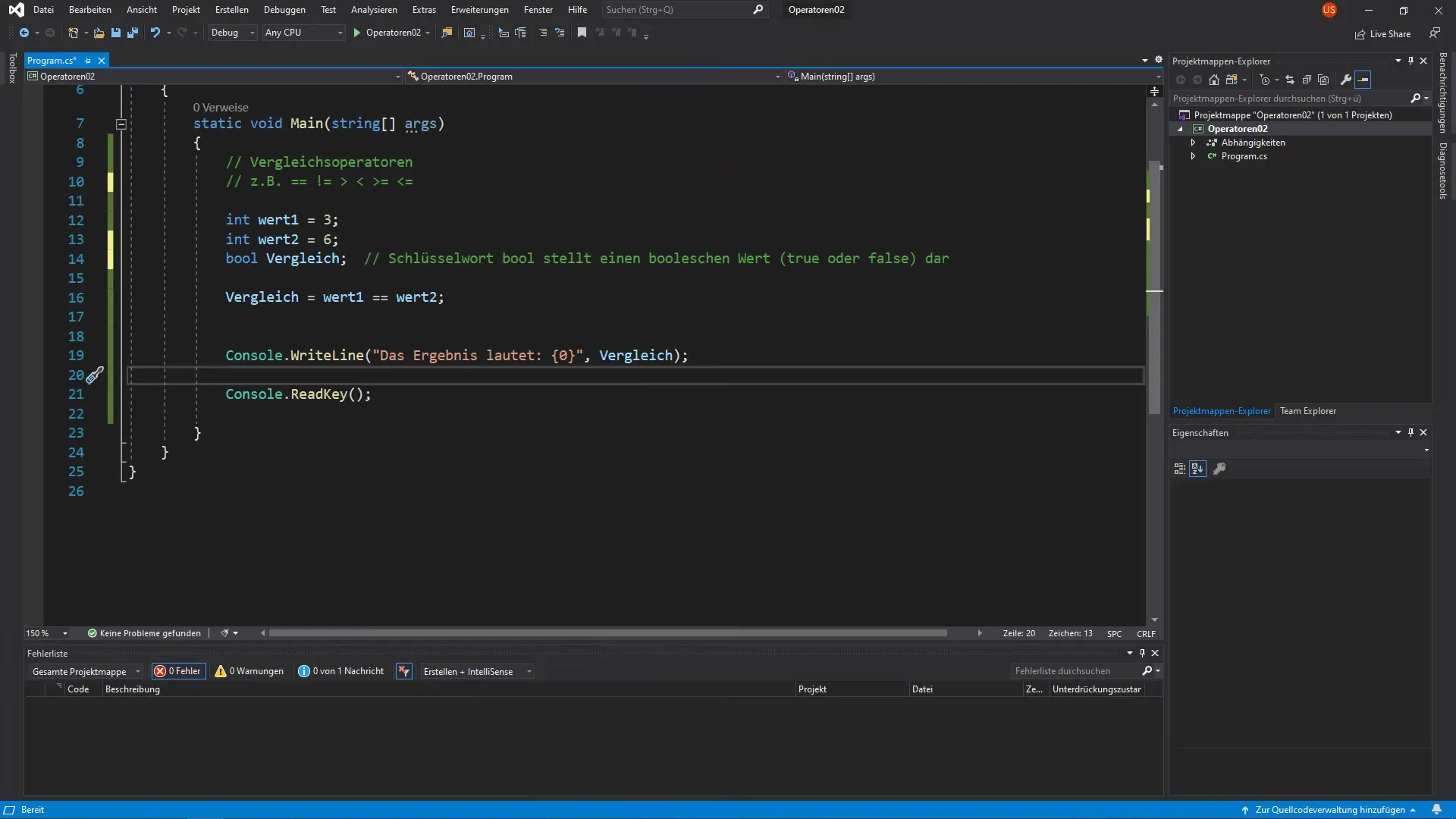
Task: Open the Debuggen menu
Action: coord(284,10)
